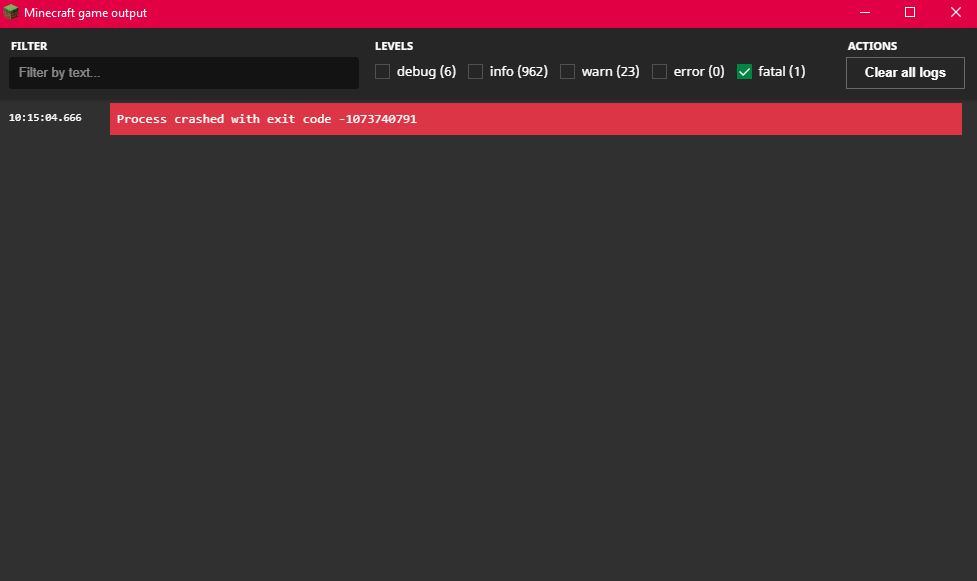Select the Process crashed with exit code message

tap(535, 119)
